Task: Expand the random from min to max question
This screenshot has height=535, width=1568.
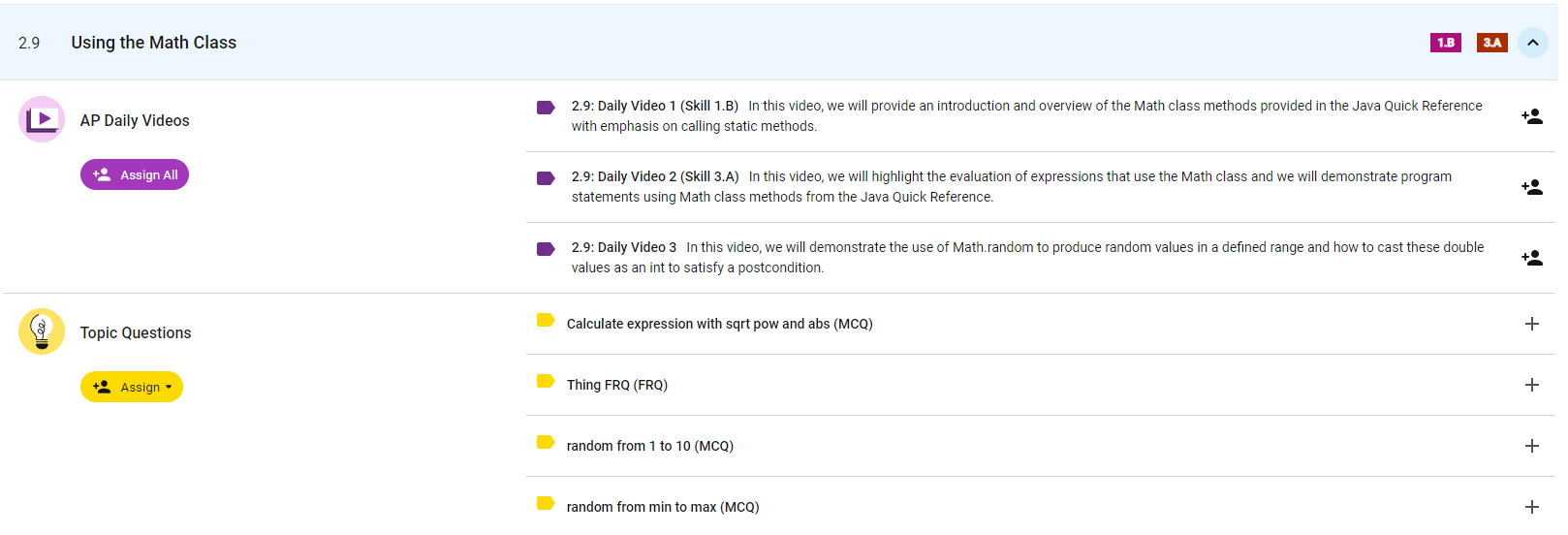Action: pos(1531,507)
